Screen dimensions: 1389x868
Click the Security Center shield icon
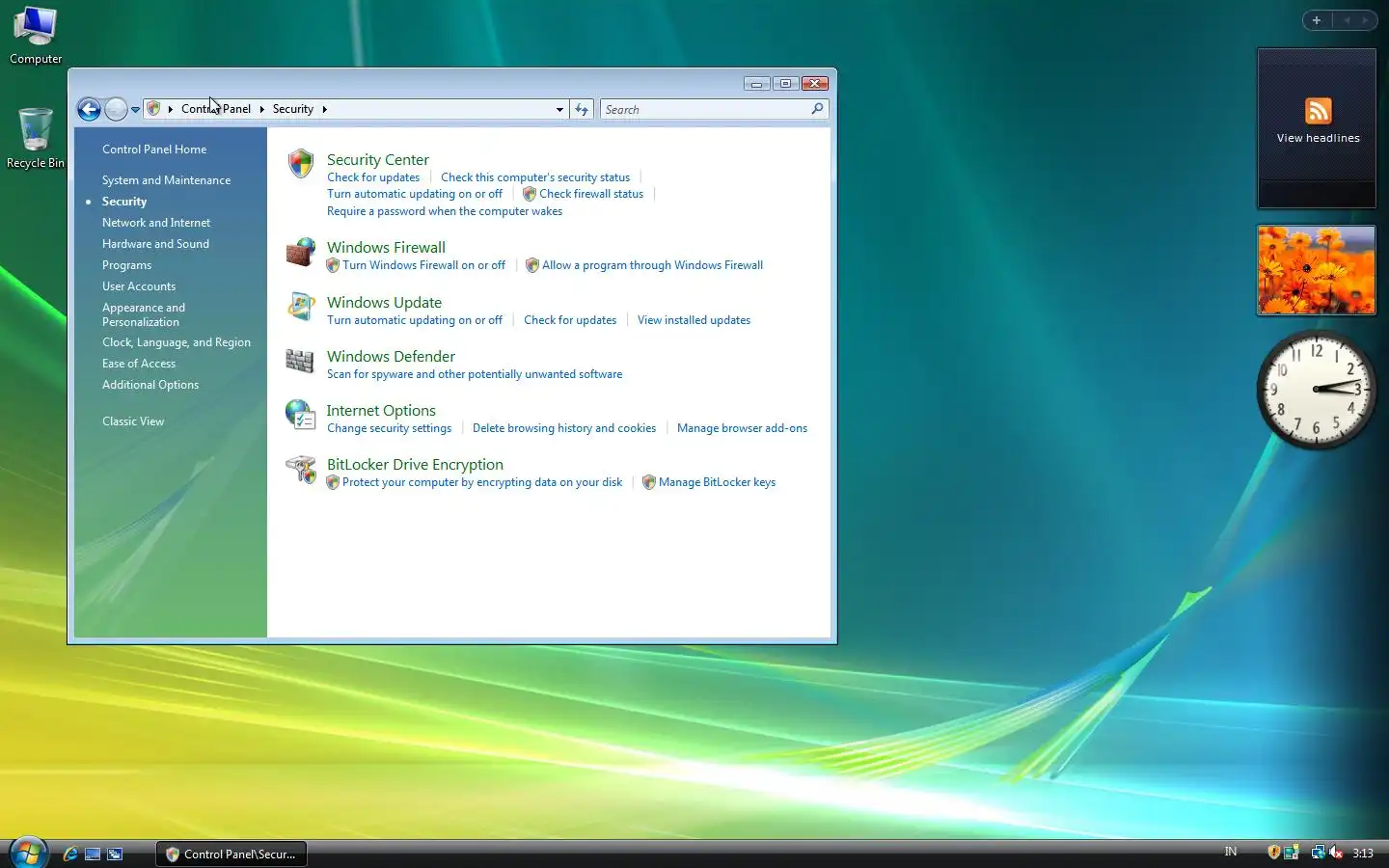tap(301, 163)
